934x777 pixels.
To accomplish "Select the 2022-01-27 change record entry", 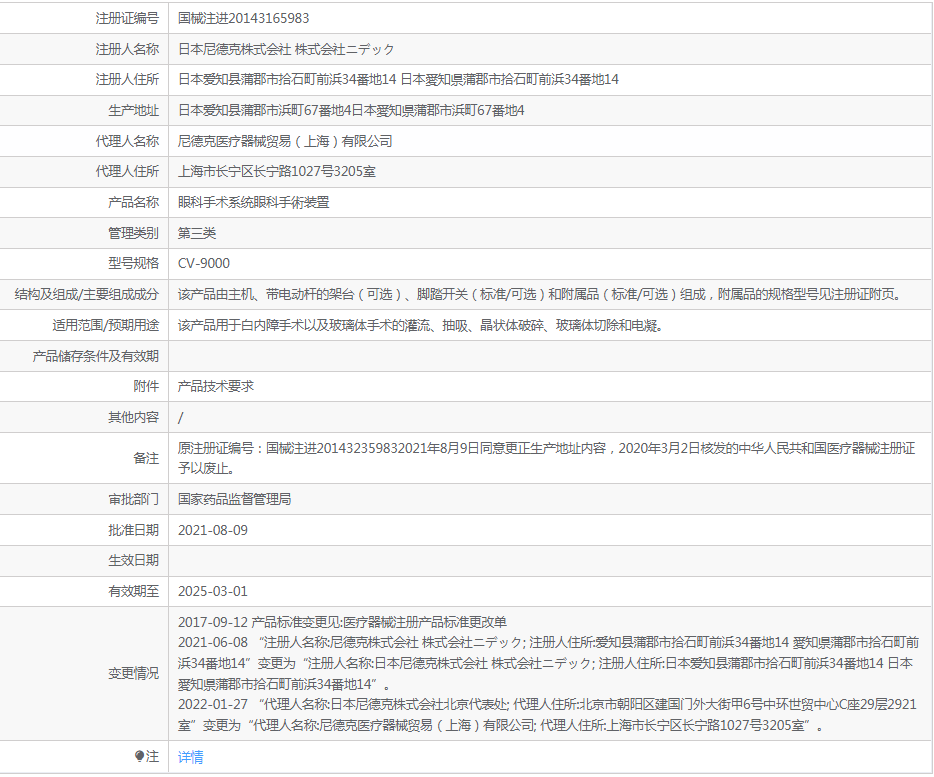I will (x=547, y=715).
